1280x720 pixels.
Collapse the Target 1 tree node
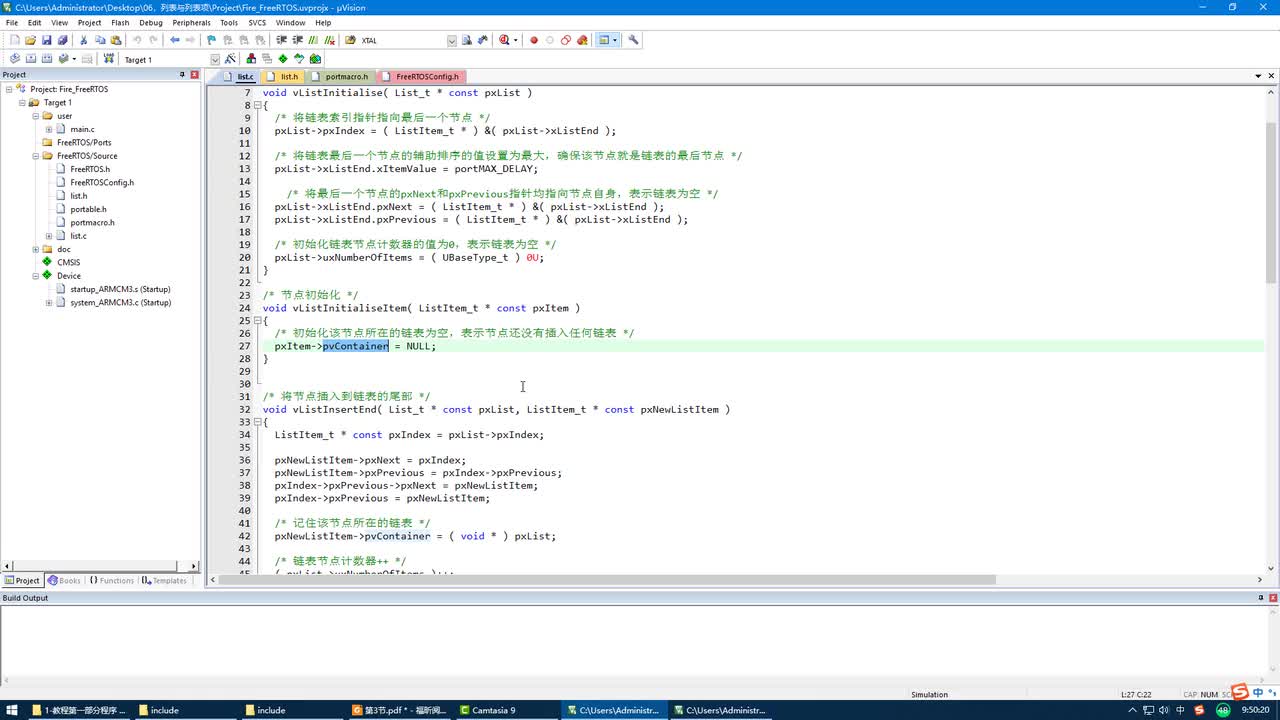pos(22,102)
